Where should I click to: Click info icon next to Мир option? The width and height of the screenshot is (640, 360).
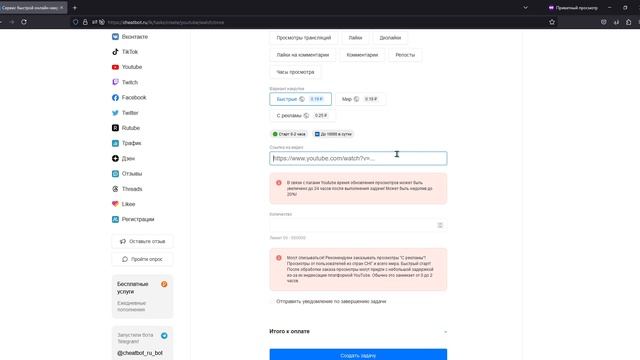point(356,99)
